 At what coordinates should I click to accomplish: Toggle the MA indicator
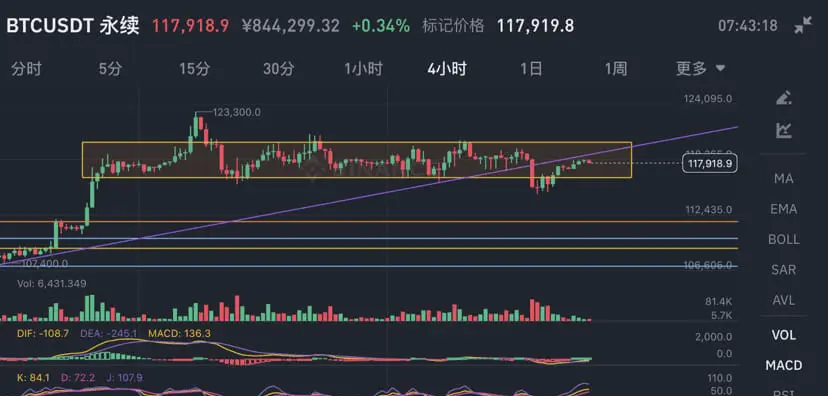(784, 179)
